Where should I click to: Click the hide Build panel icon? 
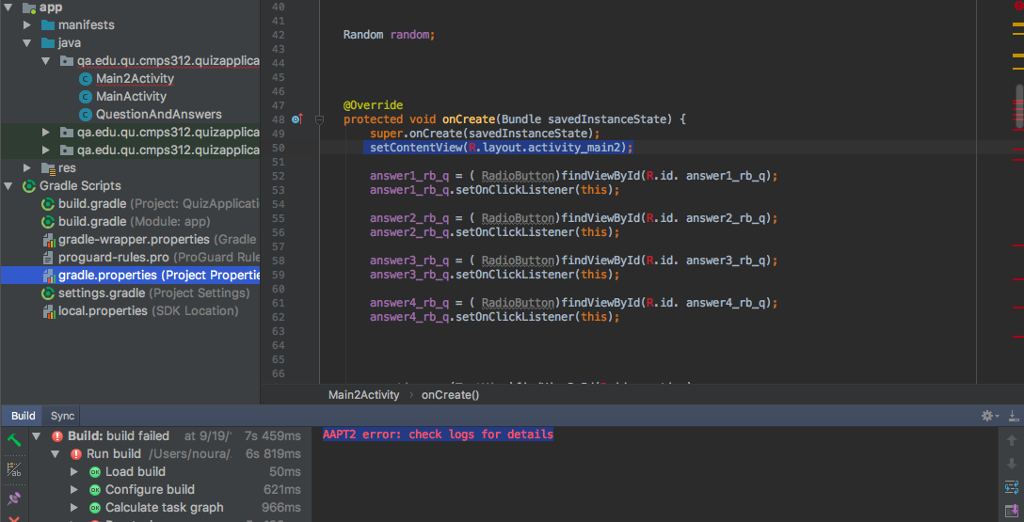pos(1013,416)
